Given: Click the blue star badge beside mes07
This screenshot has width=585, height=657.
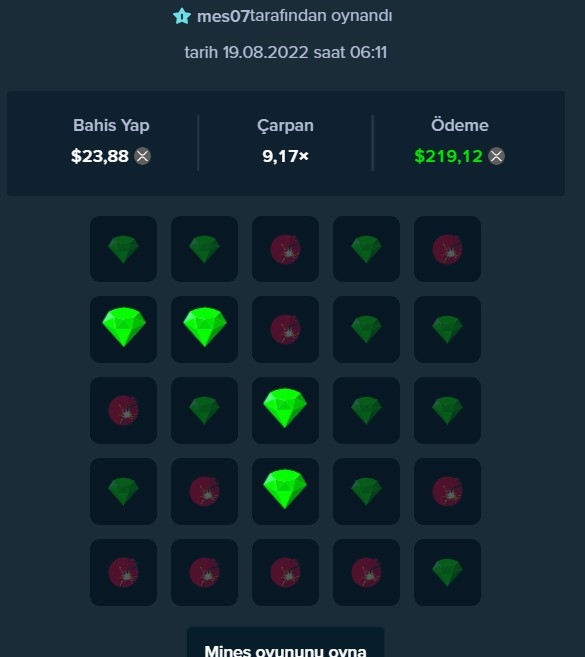Looking at the screenshot, I should click(182, 16).
